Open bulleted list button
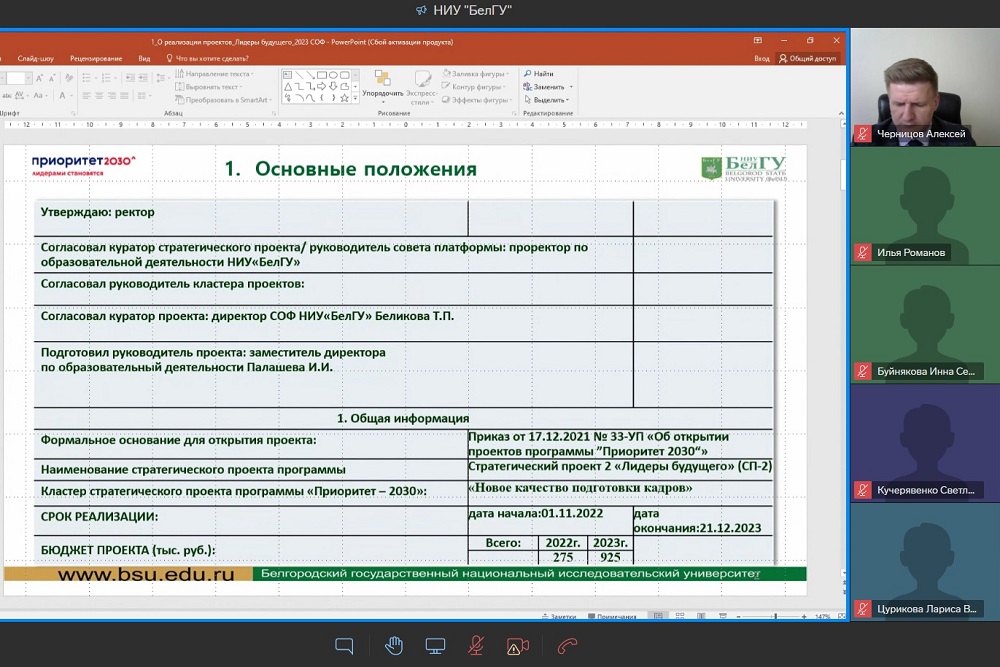The height and width of the screenshot is (667, 1000). click(89, 78)
